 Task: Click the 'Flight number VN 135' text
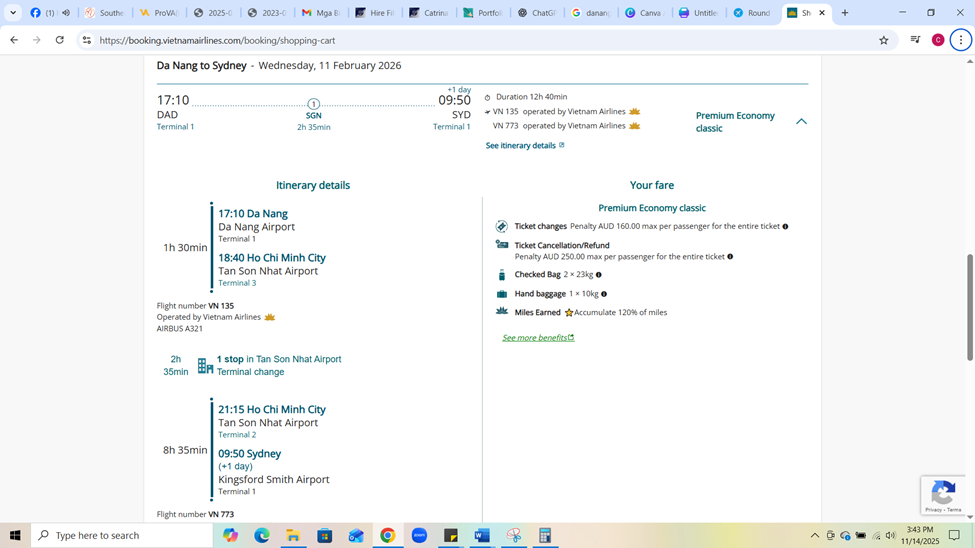[195, 306]
